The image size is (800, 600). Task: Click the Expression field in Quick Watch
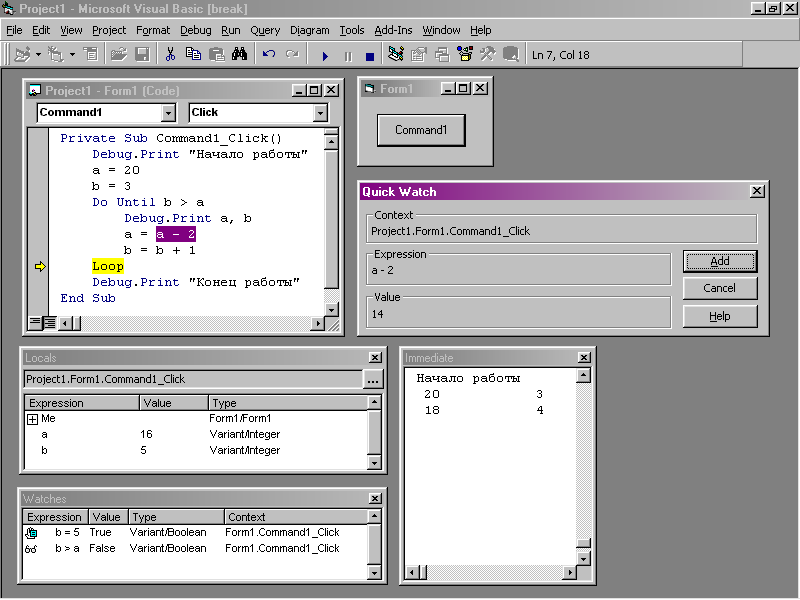click(x=519, y=270)
